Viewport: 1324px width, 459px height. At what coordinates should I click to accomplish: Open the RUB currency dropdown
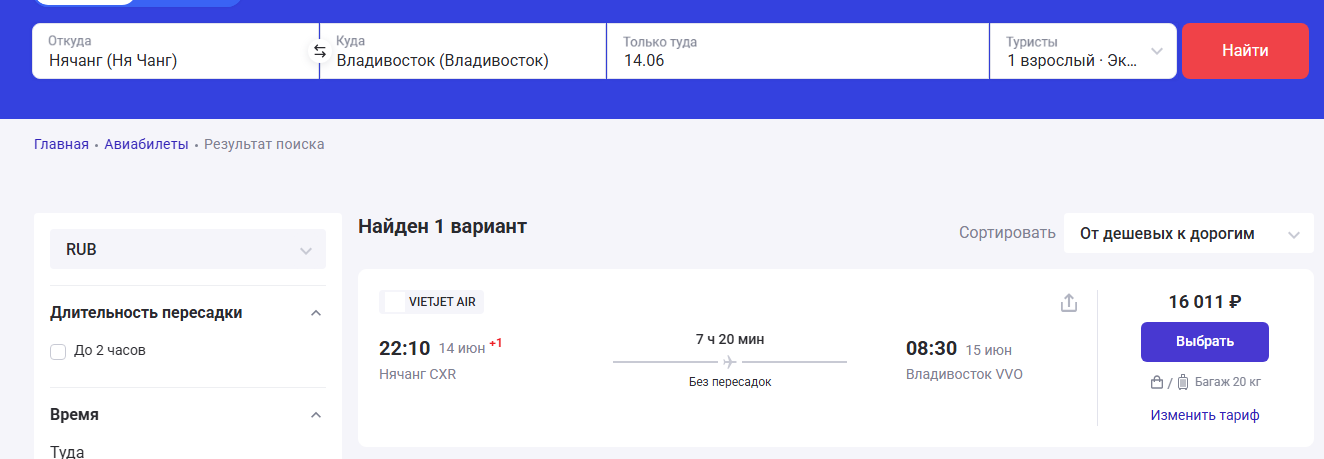188,249
